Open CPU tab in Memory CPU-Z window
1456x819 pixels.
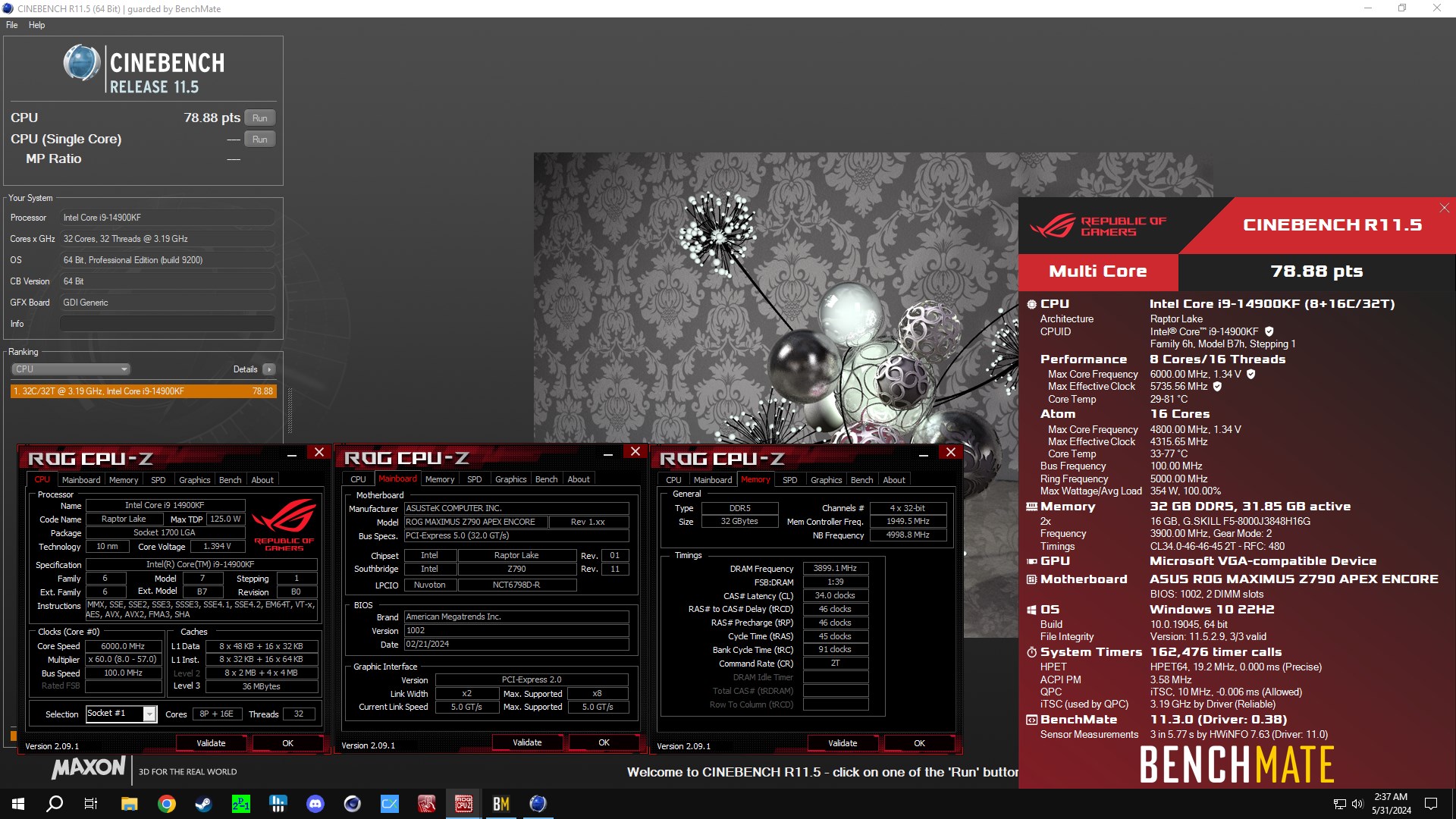click(x=673, y=480)
